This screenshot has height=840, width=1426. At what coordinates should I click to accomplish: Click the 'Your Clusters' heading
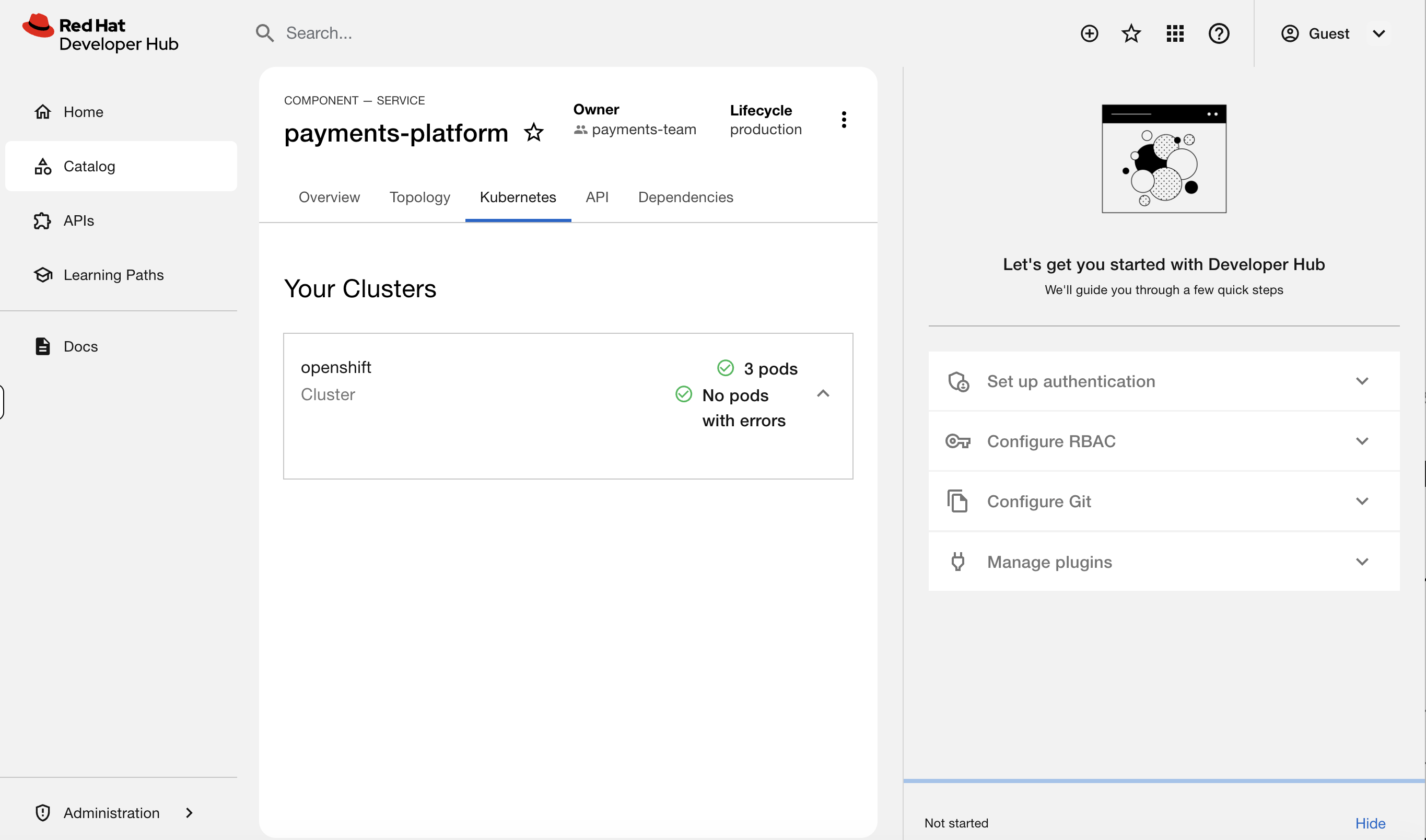click(360, 289)
